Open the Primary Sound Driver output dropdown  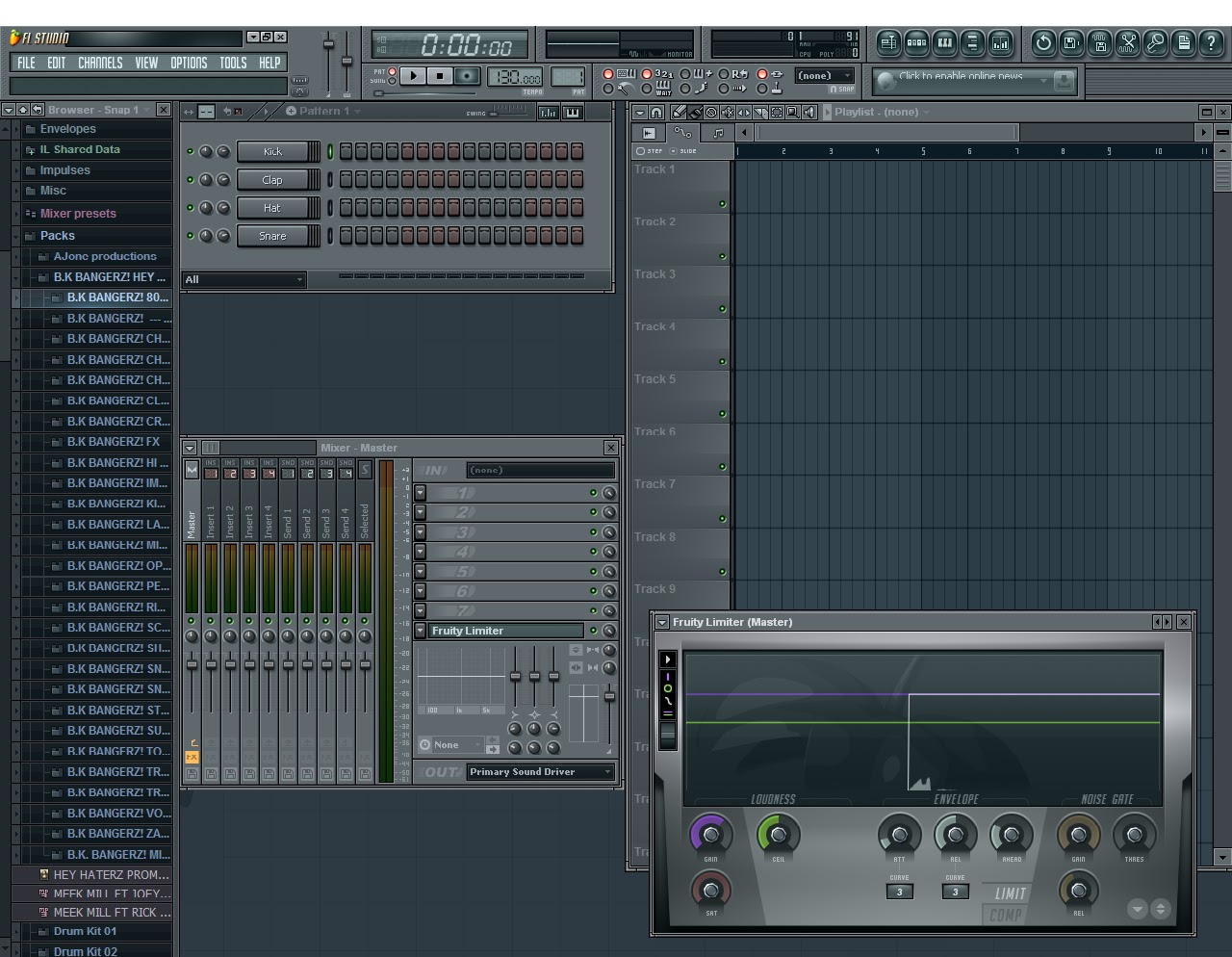click(x=539, y=771)
